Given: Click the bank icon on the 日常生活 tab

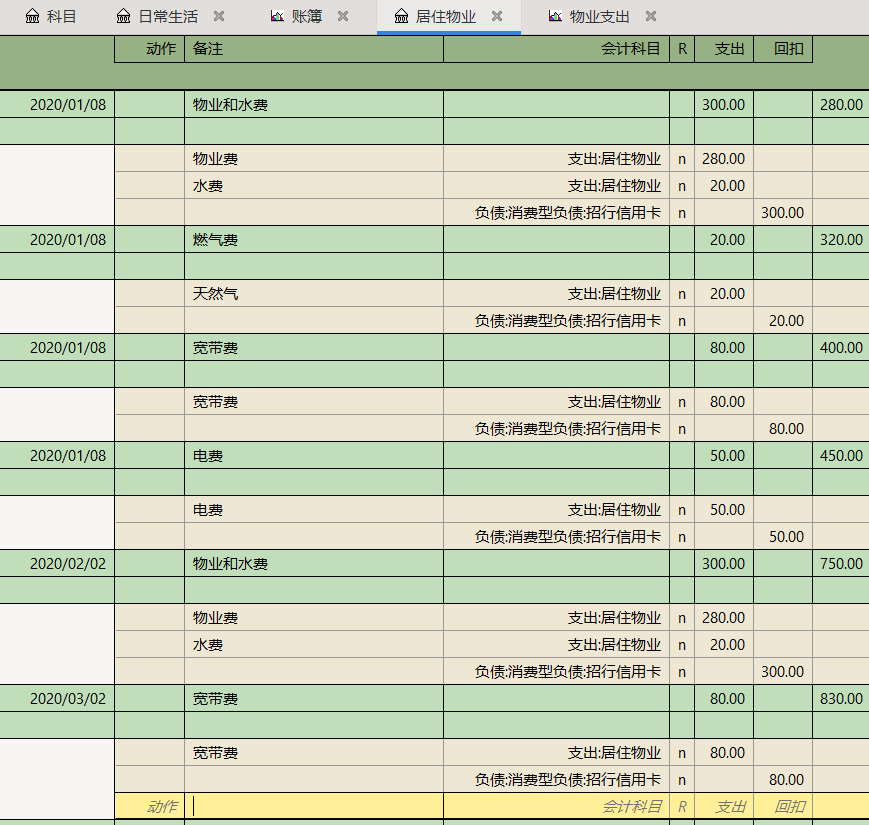Looking at the screenshot, I should 123,16.
